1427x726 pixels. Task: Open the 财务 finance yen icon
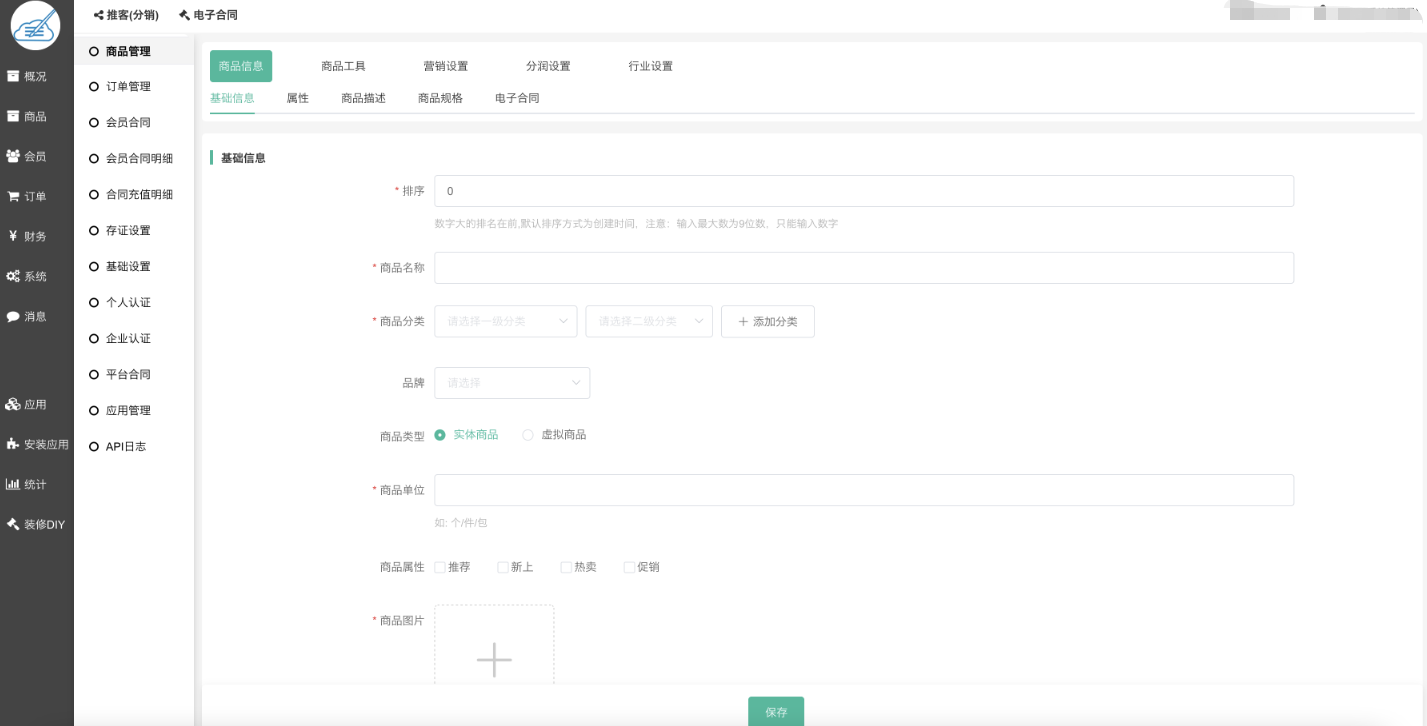pos(13,236)
